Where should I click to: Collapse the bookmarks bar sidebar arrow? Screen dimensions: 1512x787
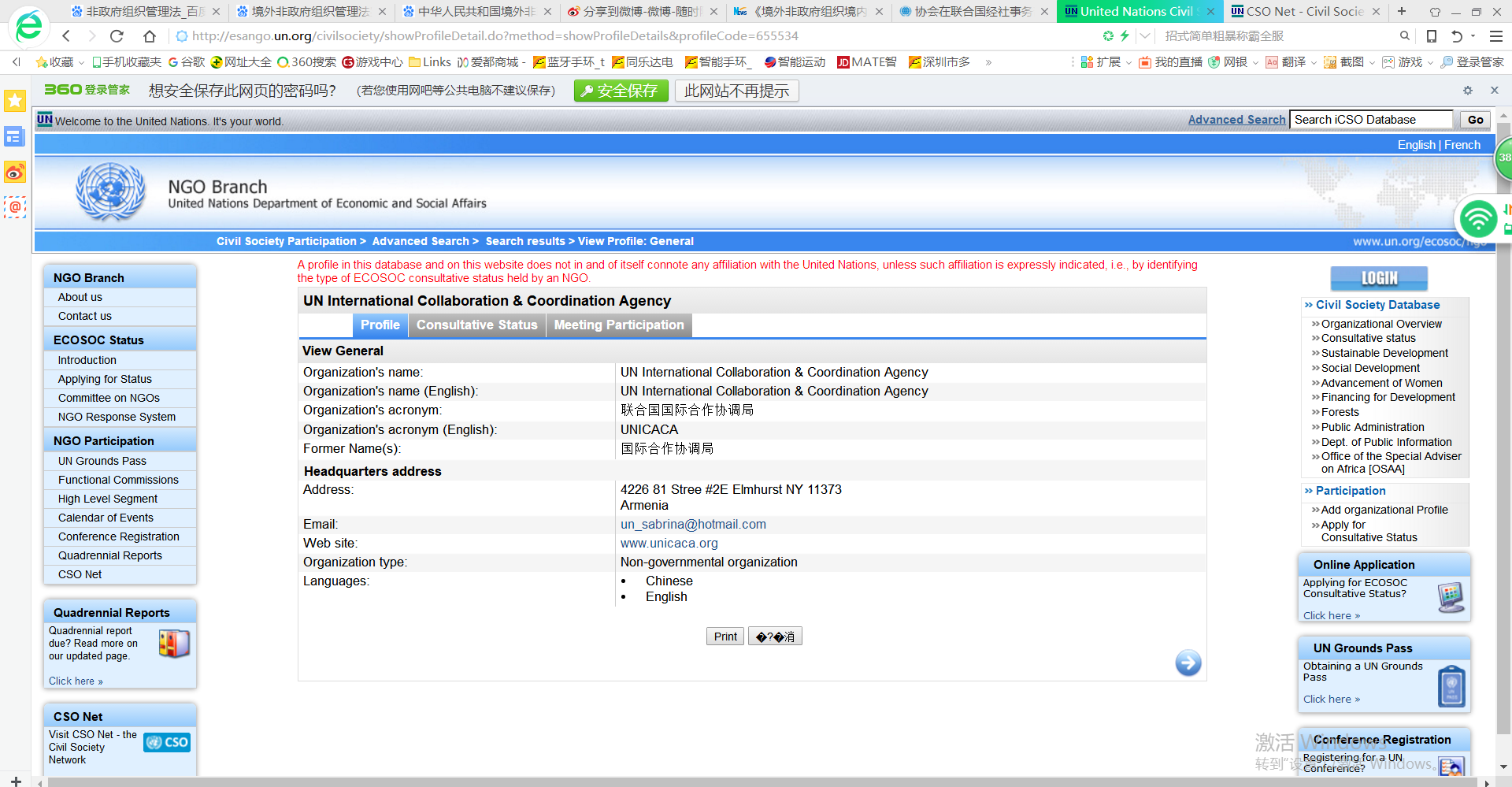[x=16, y=62]
